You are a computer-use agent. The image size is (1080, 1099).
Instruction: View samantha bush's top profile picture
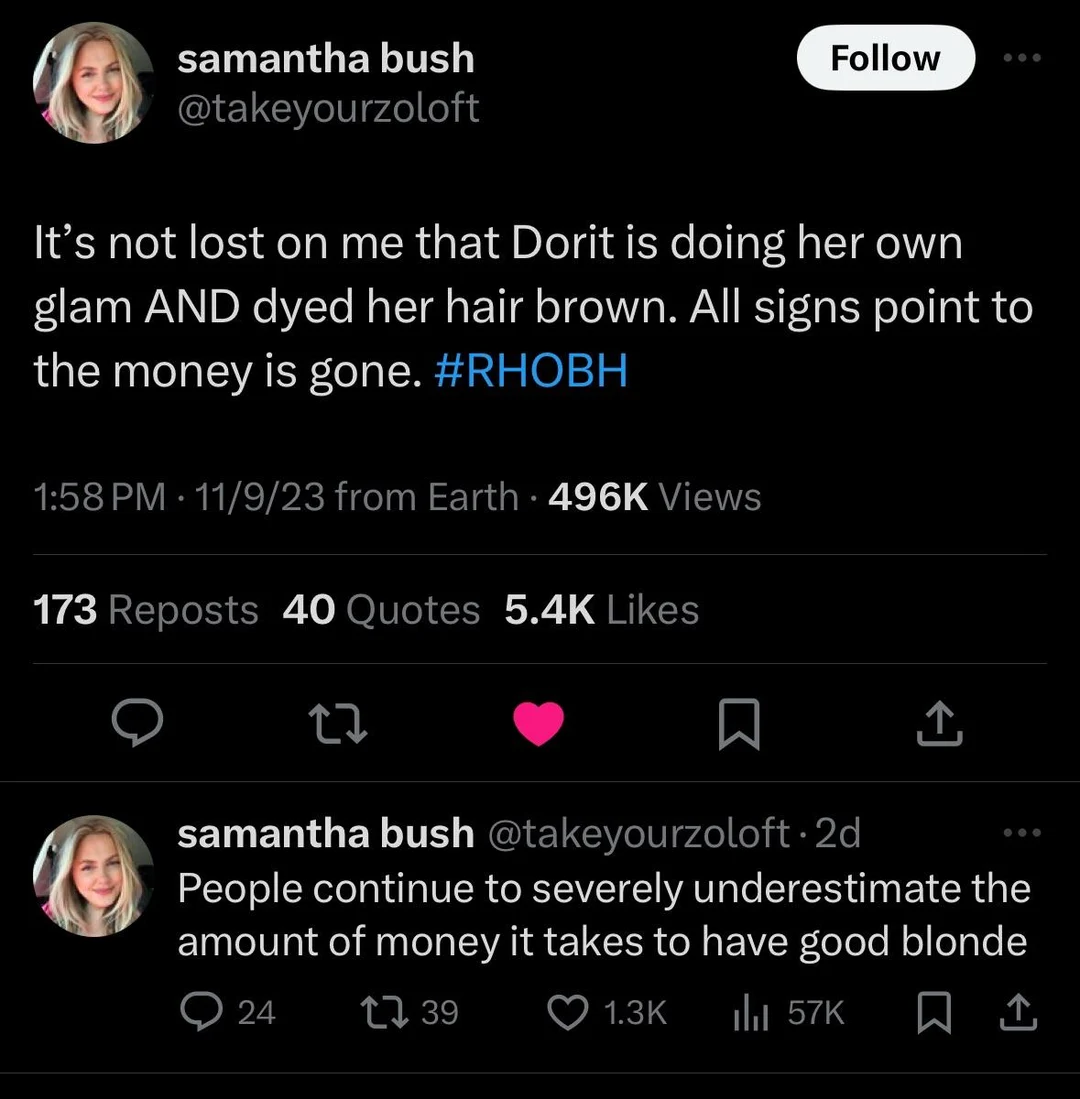pos(93,84)
